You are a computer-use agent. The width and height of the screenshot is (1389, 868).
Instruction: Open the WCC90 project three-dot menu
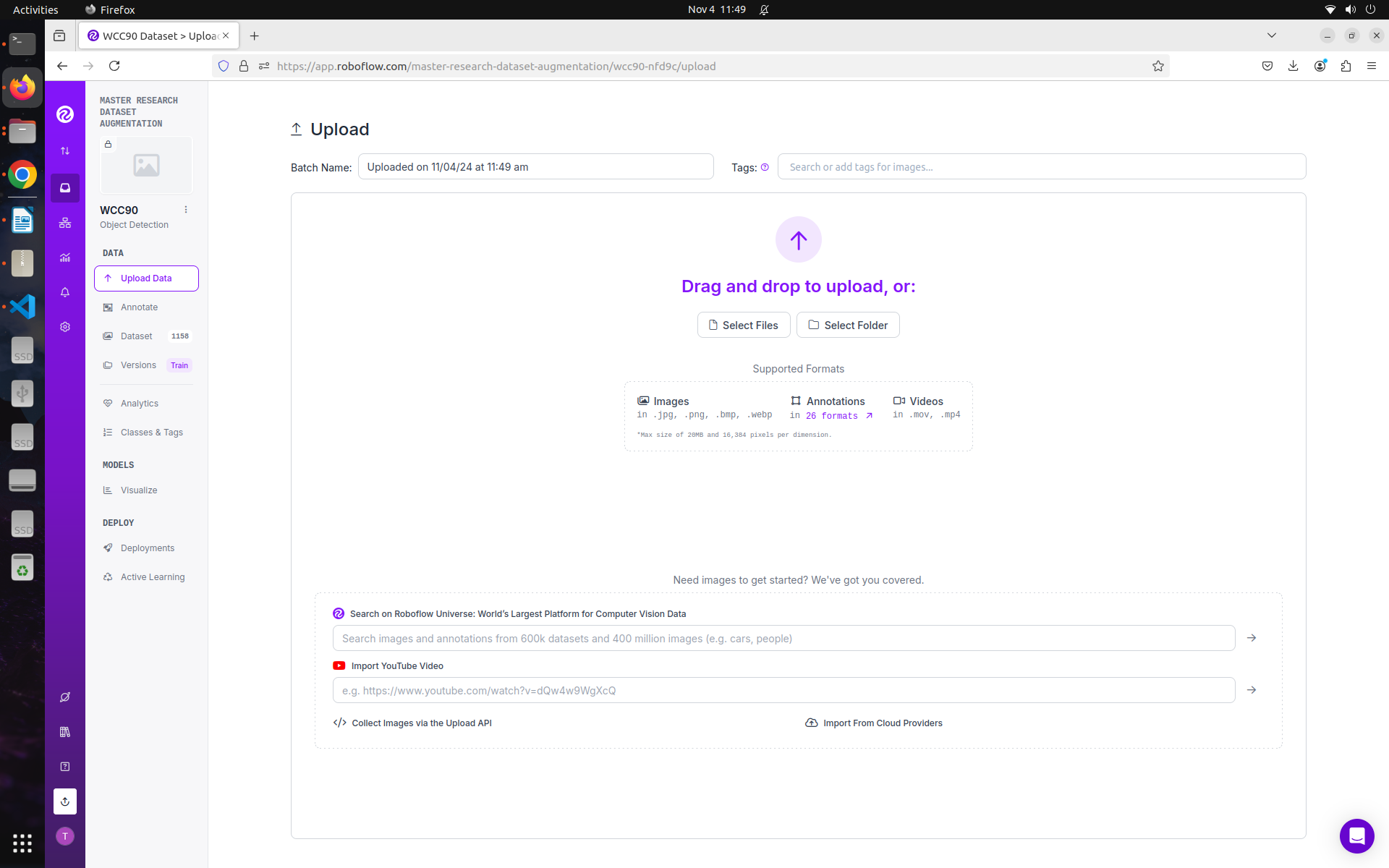pos(186,210)
